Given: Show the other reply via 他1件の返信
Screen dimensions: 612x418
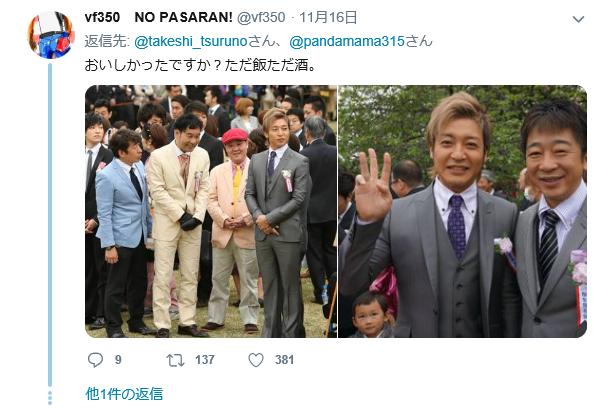Looking at the screenshot, I should point(124,394).
